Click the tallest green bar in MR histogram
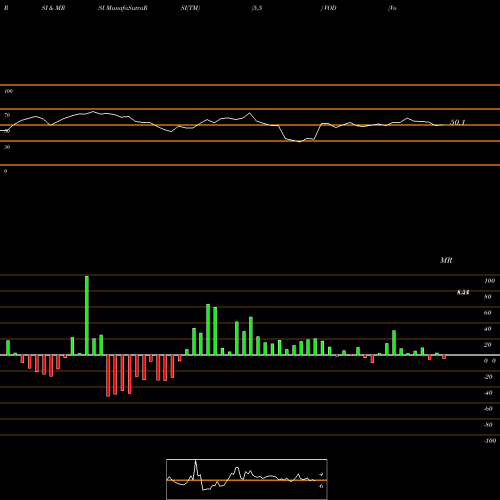 coord(87,315)
